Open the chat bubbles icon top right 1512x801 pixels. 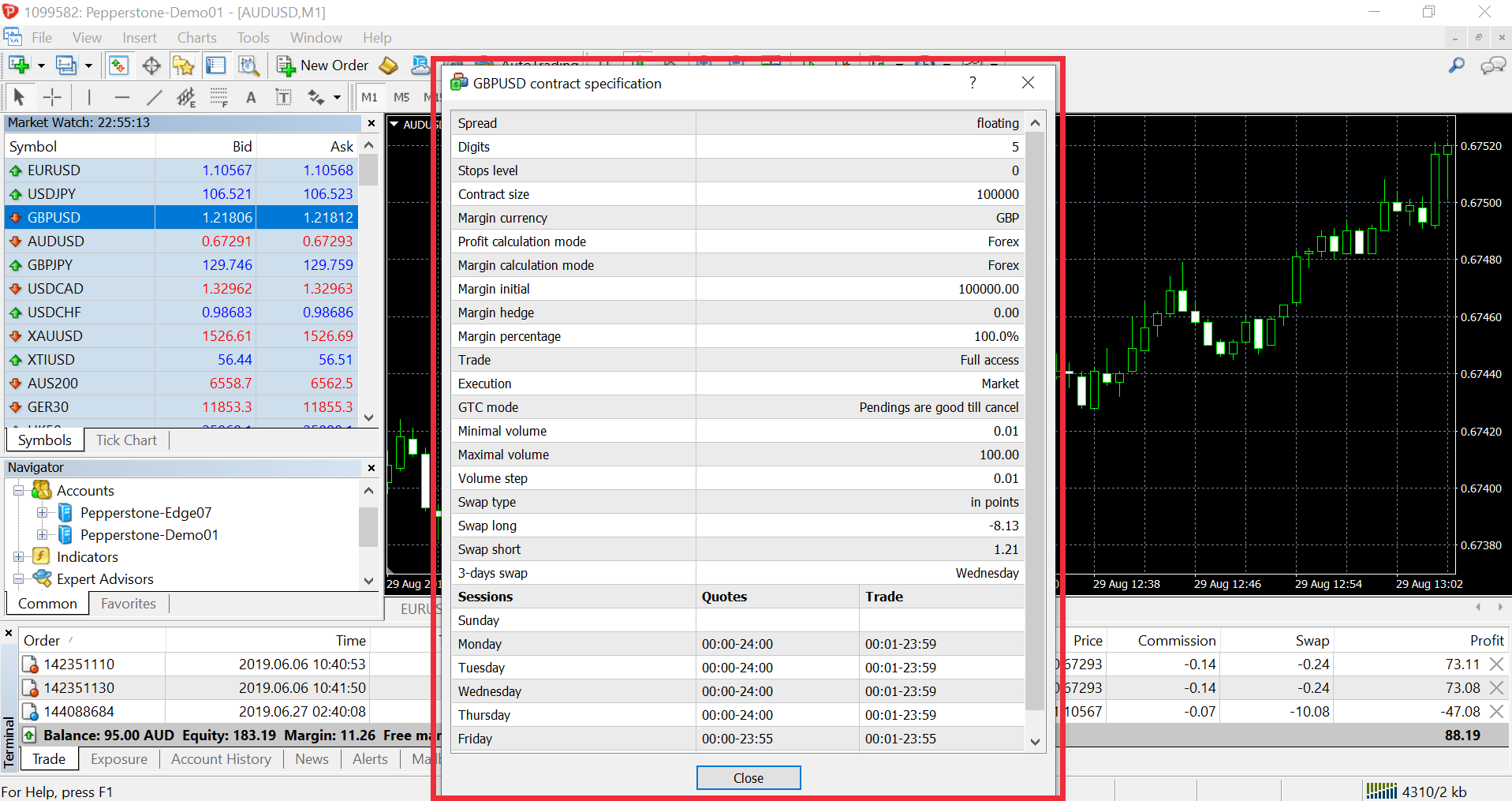(1493, 66)
